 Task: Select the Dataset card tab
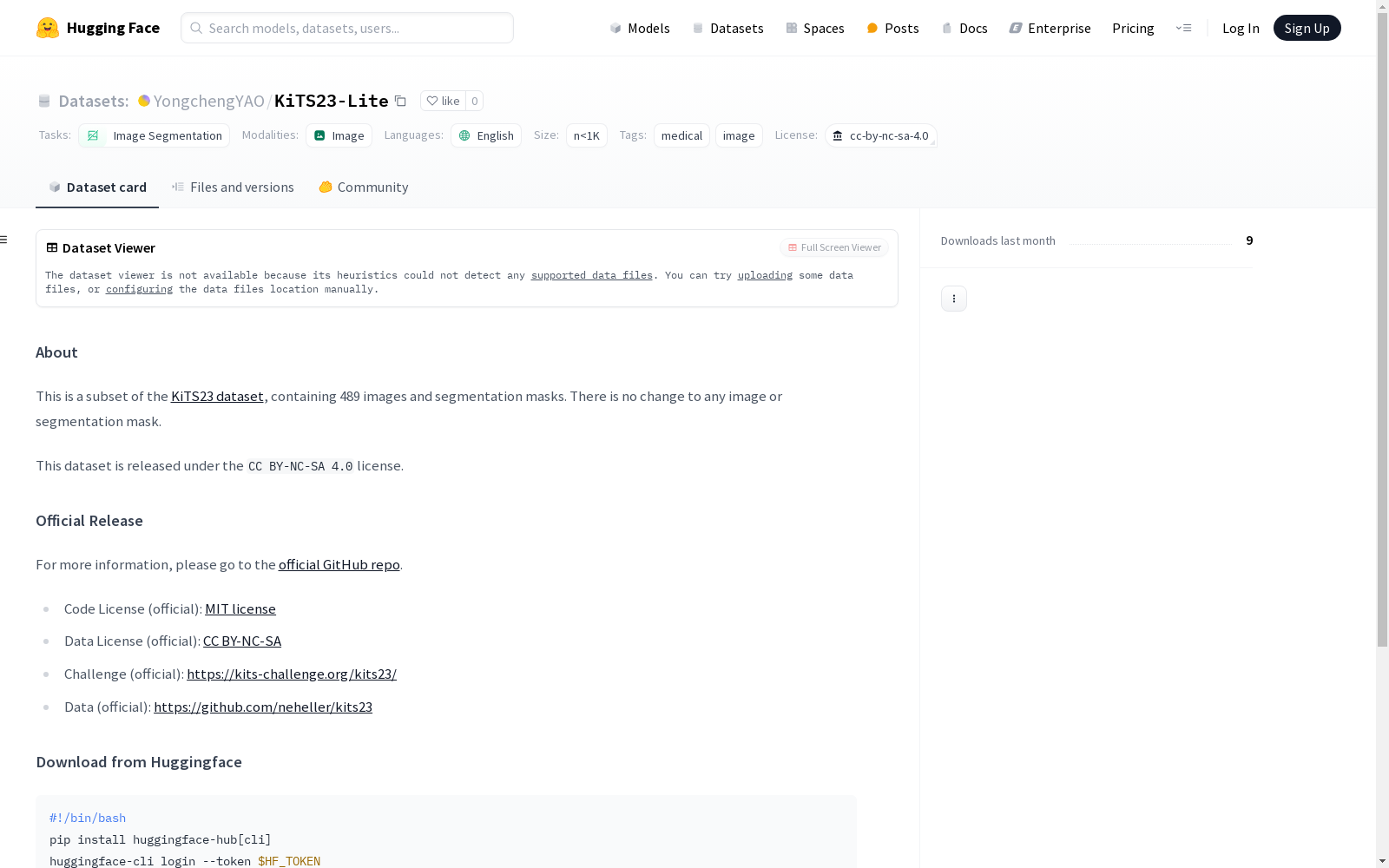(97, 187)
